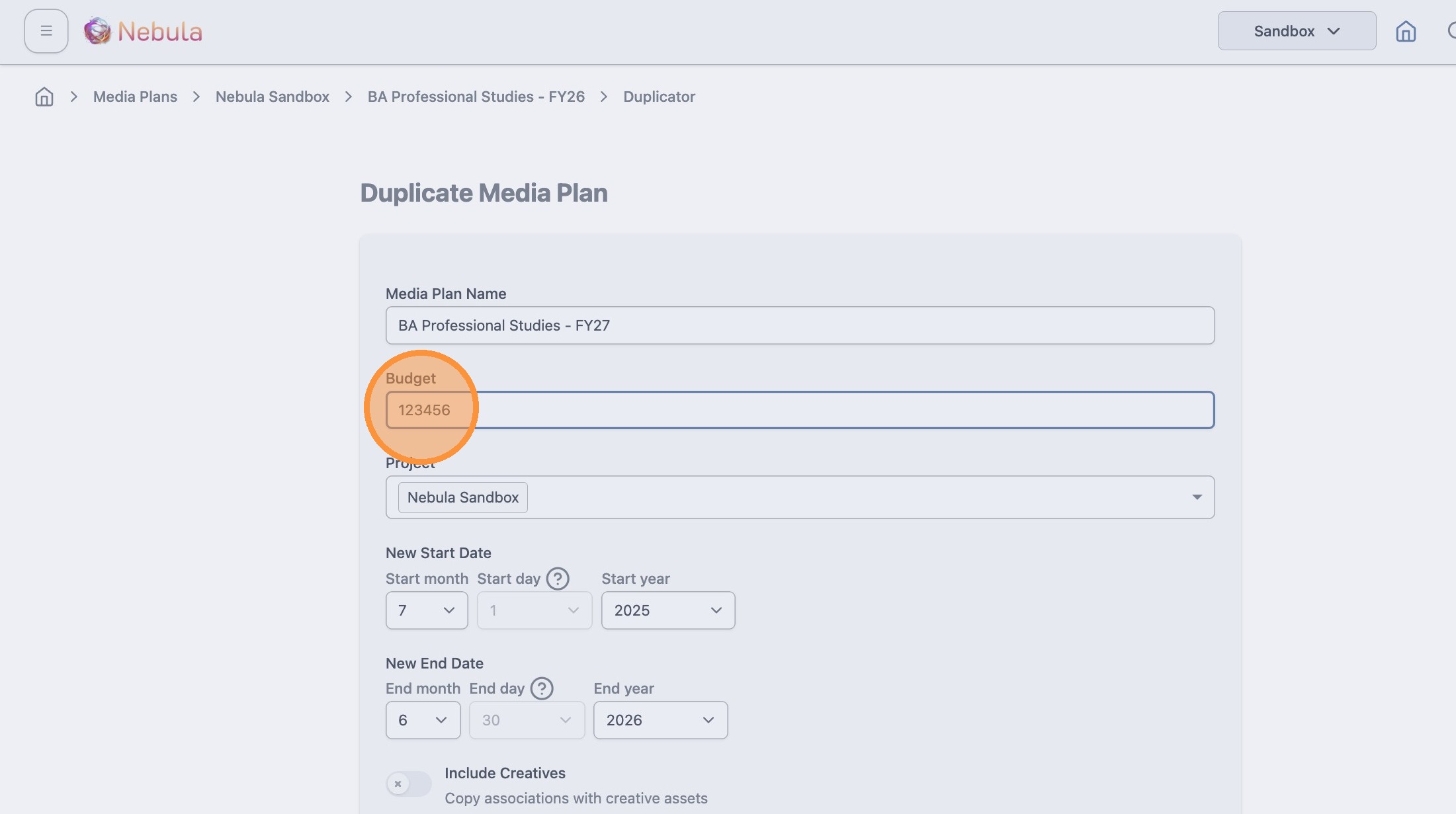The width and height of the screenshot is (1456, 814).
Task: Focus the Media Plan Name field
Action: point(800,325)
